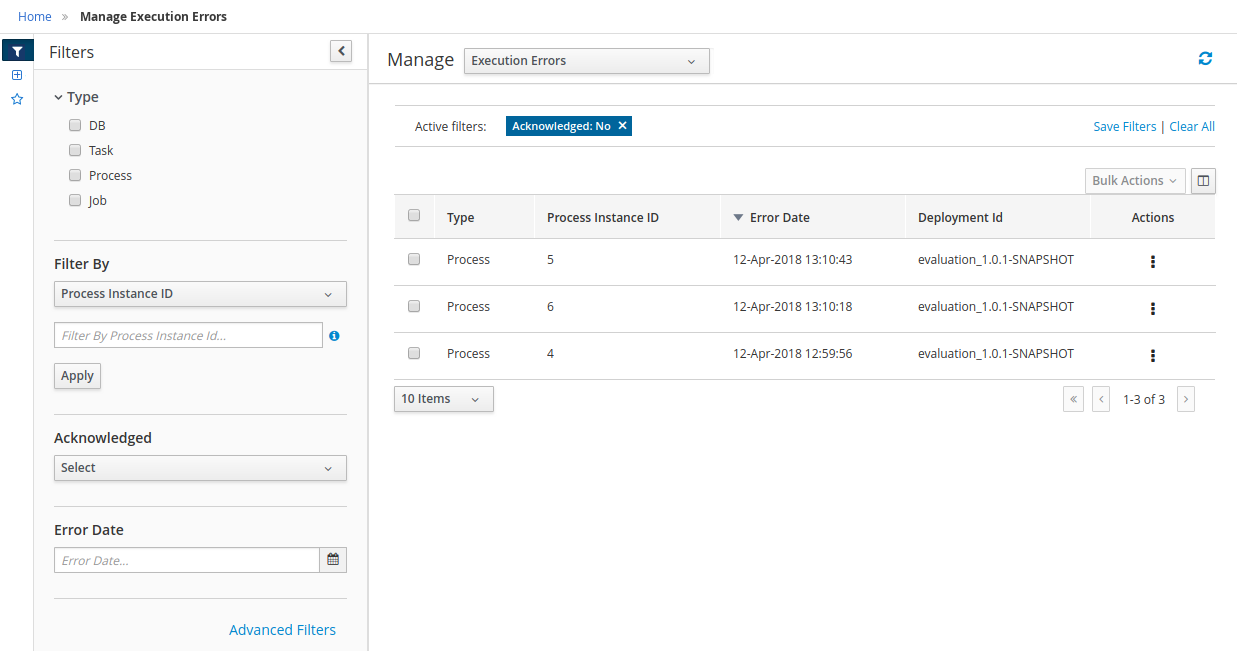Open the Error Date calendar picker
The width and height of the screenshot is (1237, 651).
pos(333,560)
